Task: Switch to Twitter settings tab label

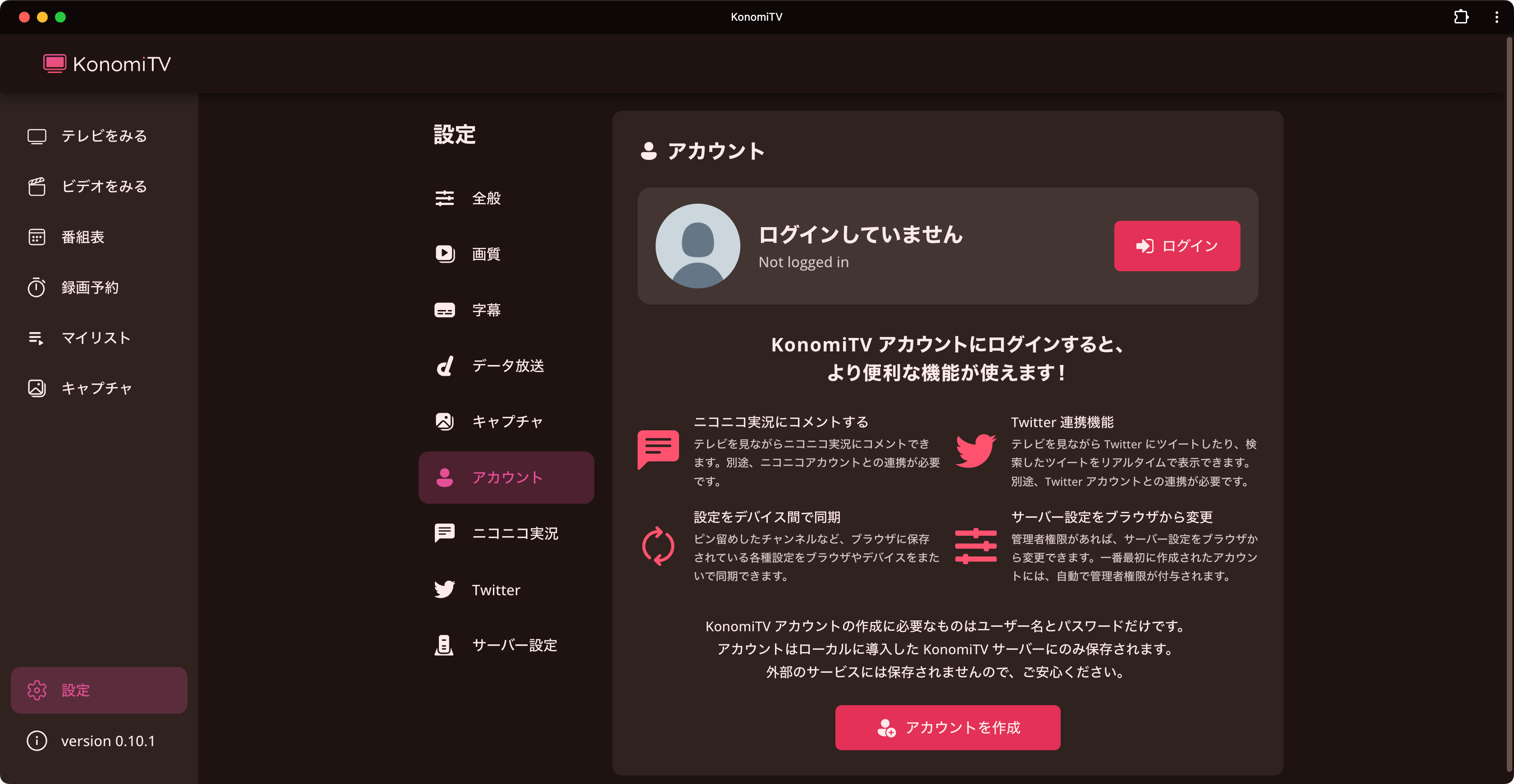Action: [496, 589]
